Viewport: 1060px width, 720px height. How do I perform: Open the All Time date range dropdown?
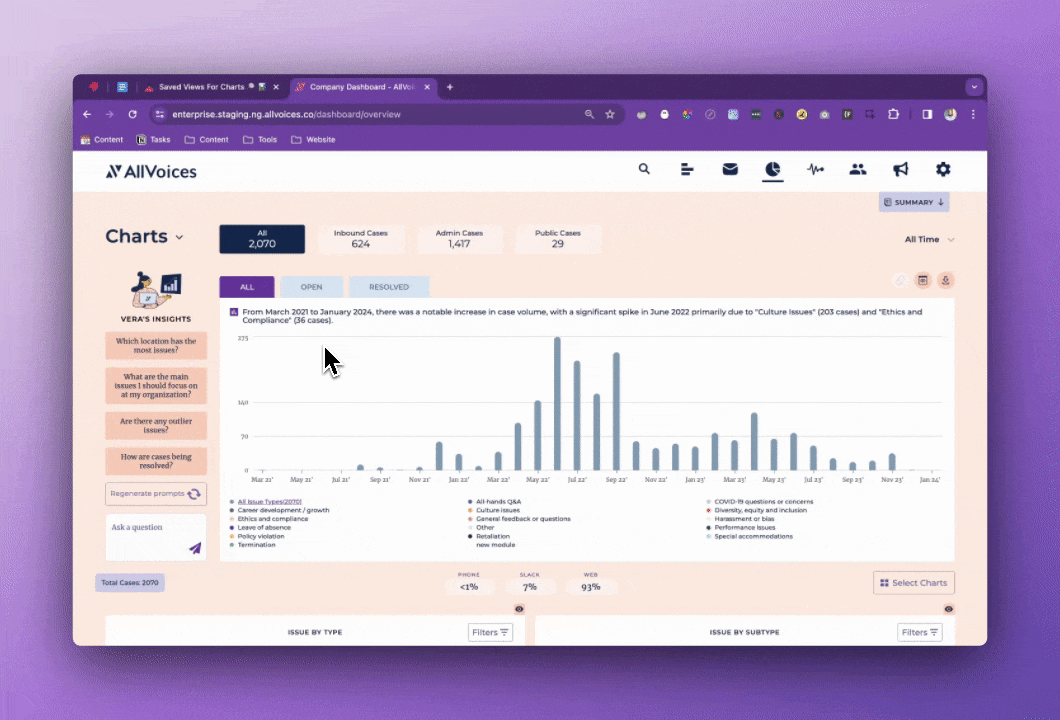tap(930, 239)
